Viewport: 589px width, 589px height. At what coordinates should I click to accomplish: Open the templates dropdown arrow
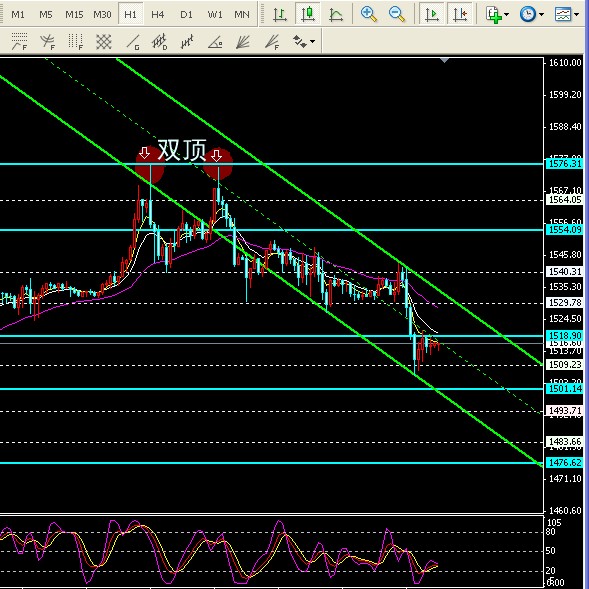pyautogui.click(x=577, y=15)
